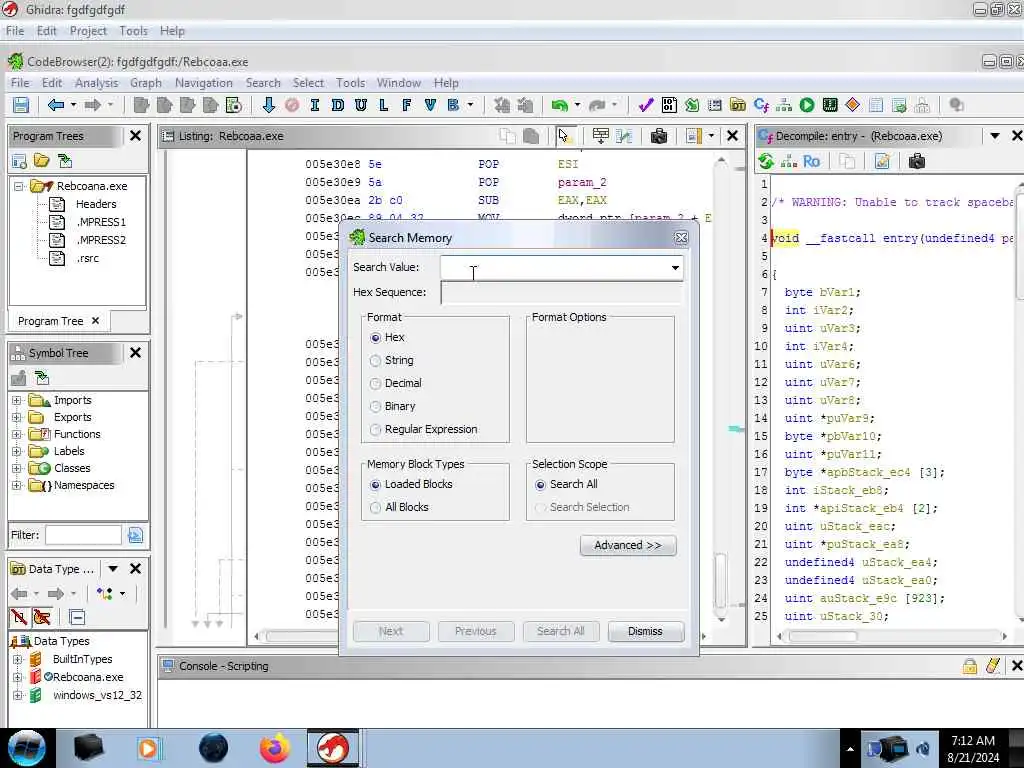Expand the Functions folder in Symbol Tree
Screen dimensions: 1024x768
(17, 434)
